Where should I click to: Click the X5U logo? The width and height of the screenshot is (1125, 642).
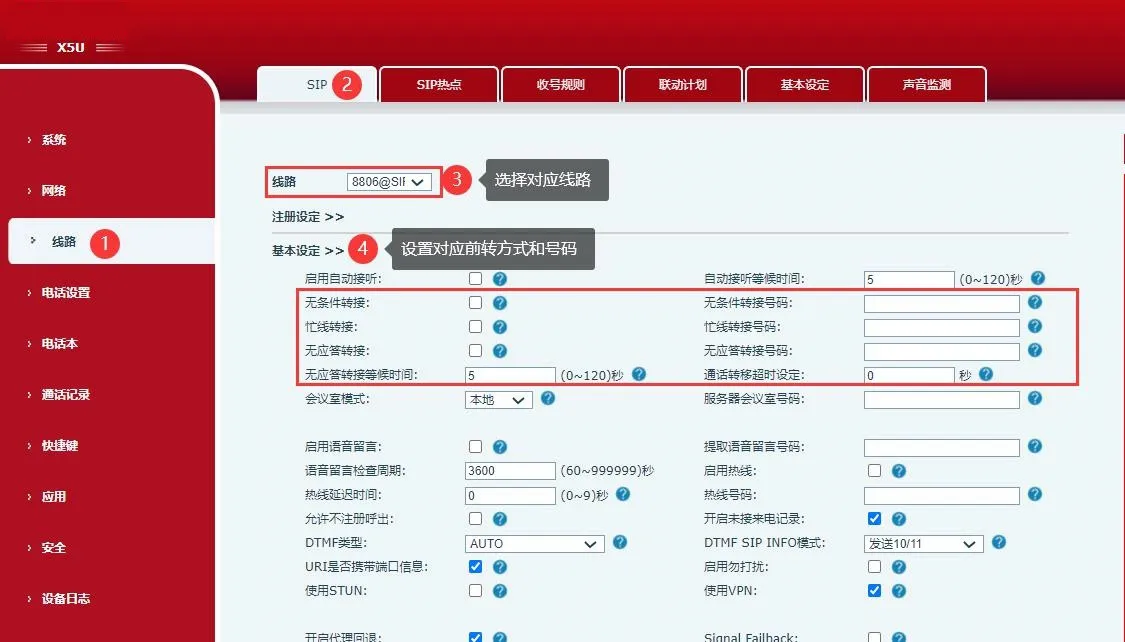68,45
